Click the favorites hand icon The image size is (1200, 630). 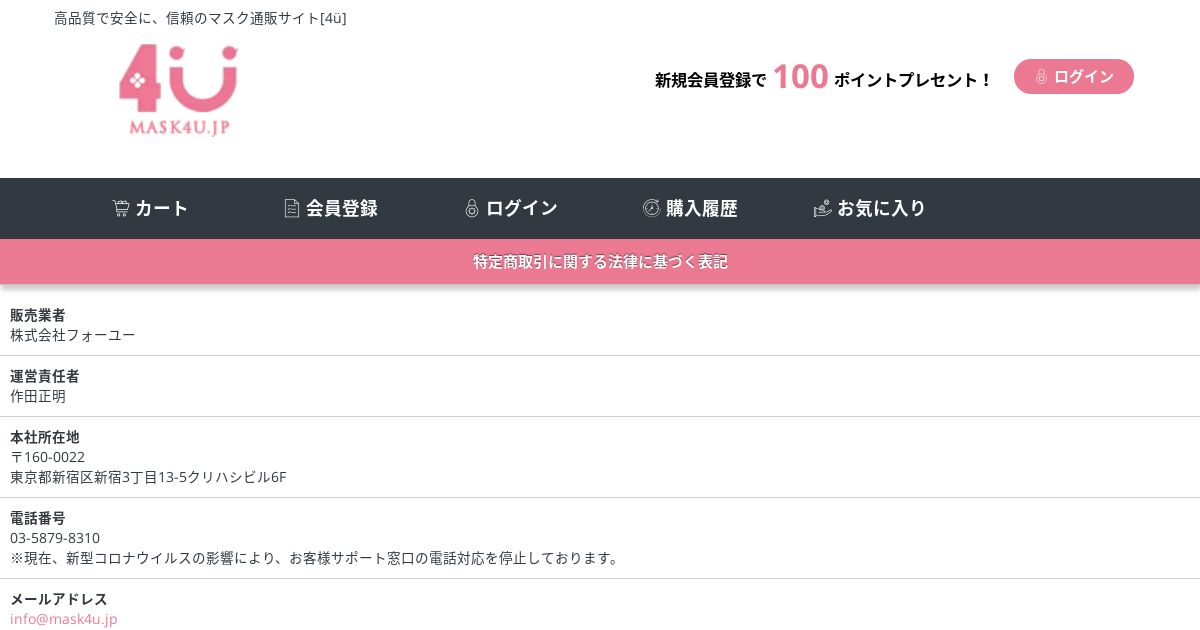[823, 208]
